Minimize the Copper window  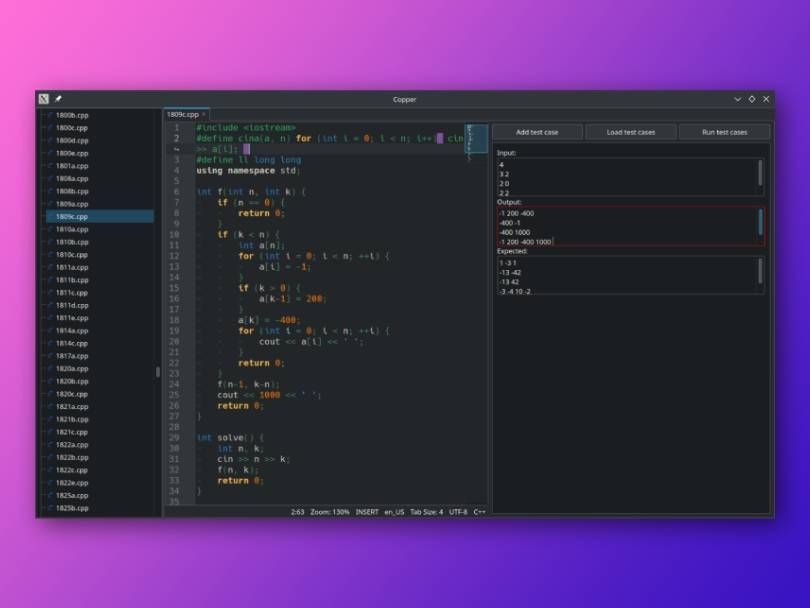[x=738, y=99]
